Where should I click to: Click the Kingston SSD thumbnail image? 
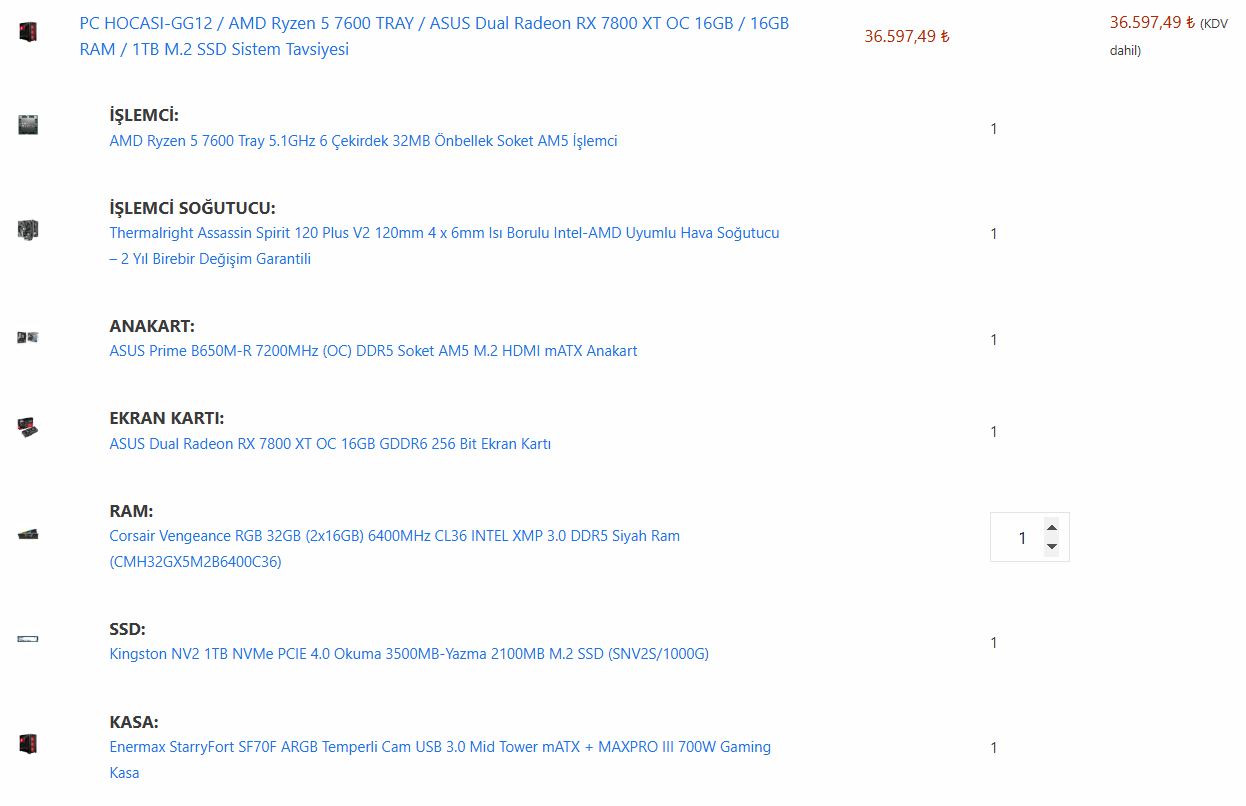click(28, 639)
